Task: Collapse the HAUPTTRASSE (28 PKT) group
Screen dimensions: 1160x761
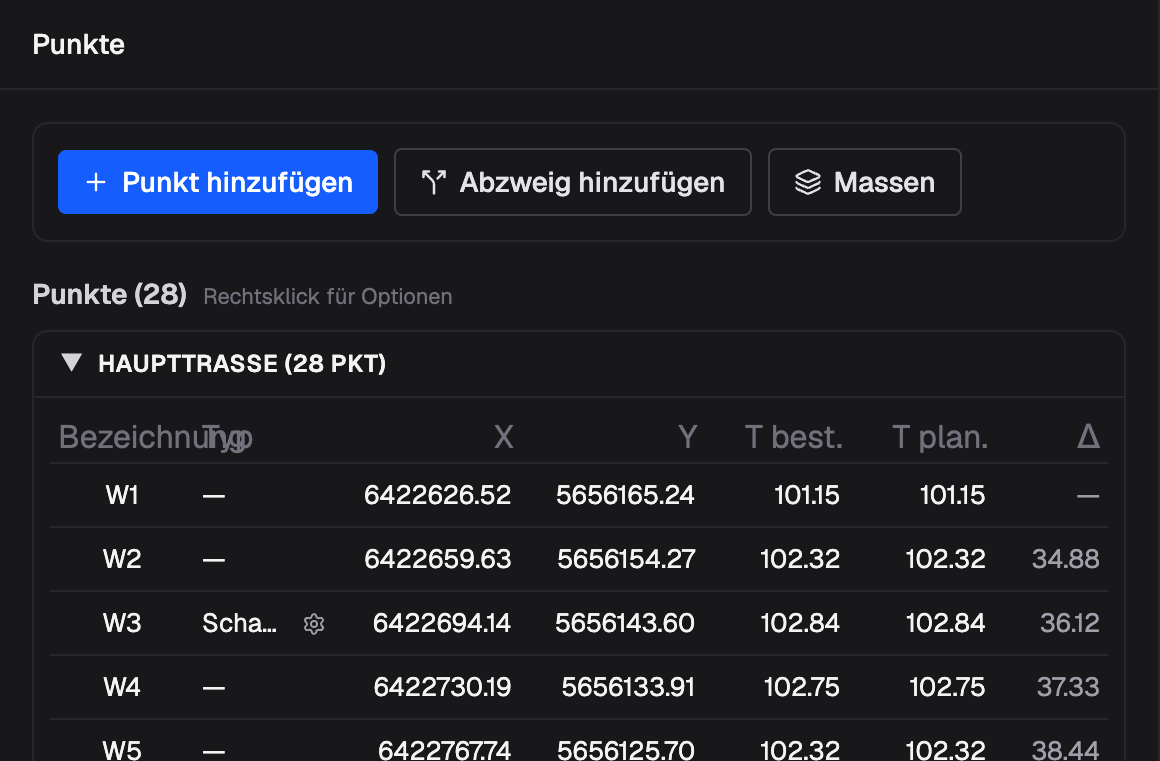Action: tap(72, 362)
